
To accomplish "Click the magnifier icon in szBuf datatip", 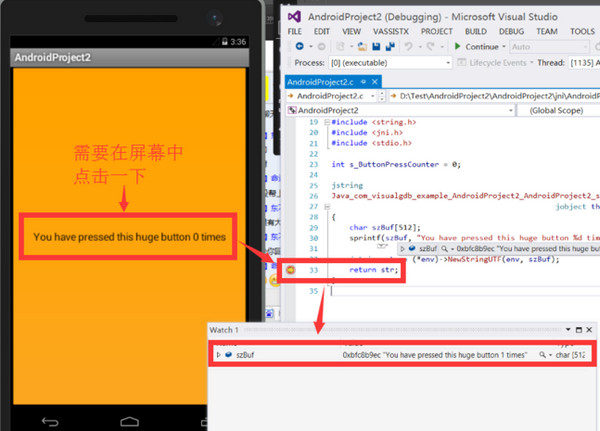I will click(444, 249).
